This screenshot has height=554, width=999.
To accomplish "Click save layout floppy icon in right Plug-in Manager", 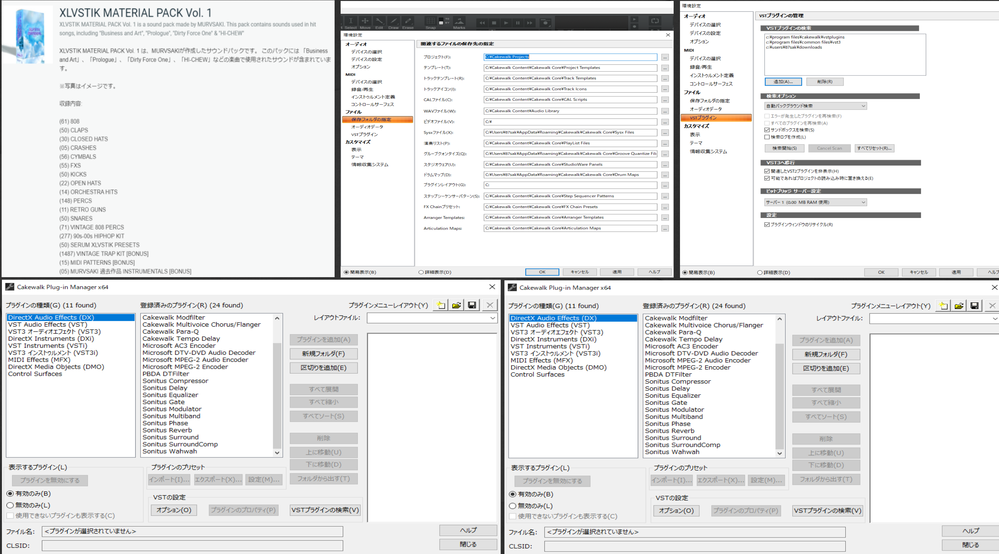I will (x=974, y=304).
